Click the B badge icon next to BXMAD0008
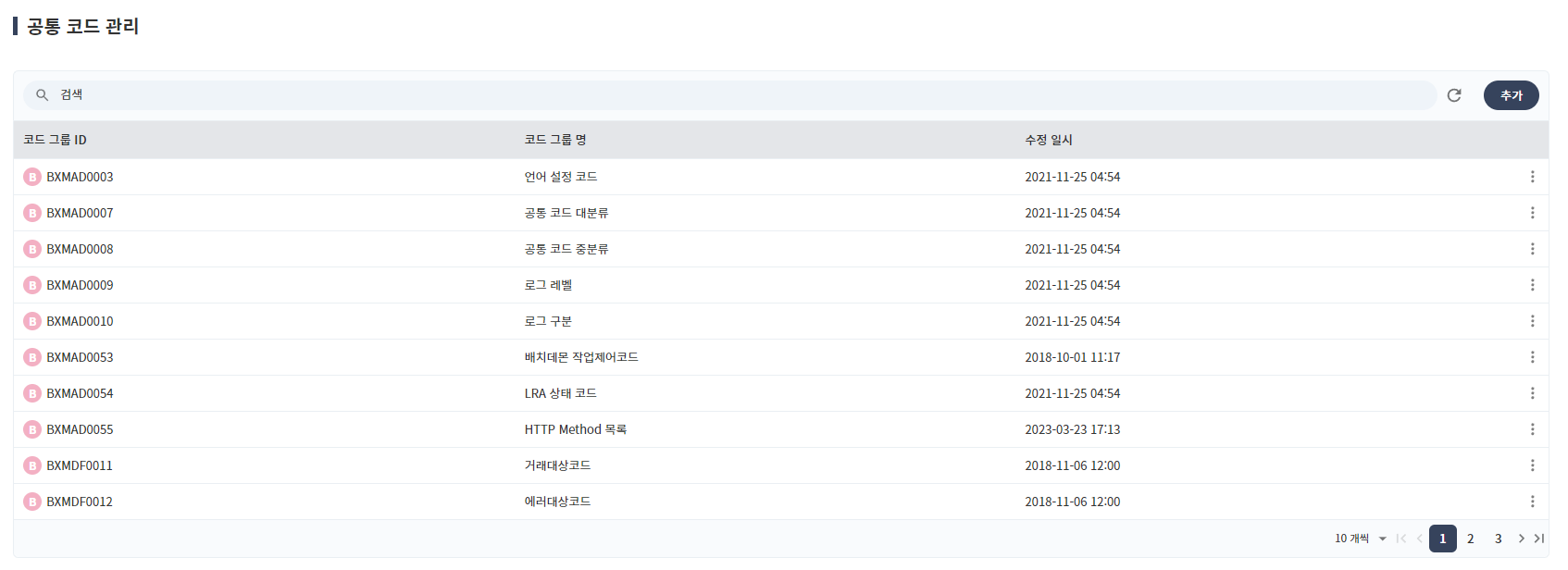The image size is (1568, 570). (32, 249)
